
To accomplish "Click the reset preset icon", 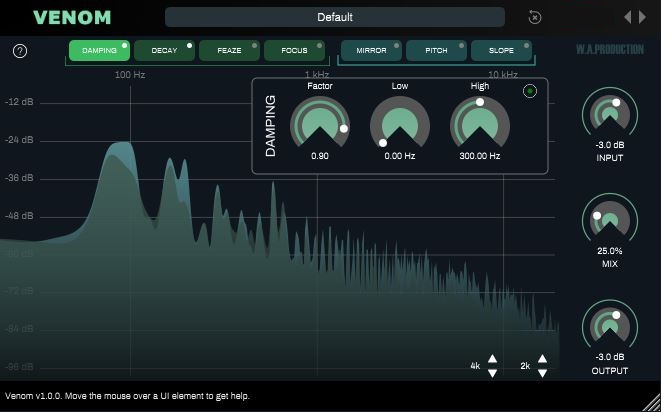I will pos(535,17).
